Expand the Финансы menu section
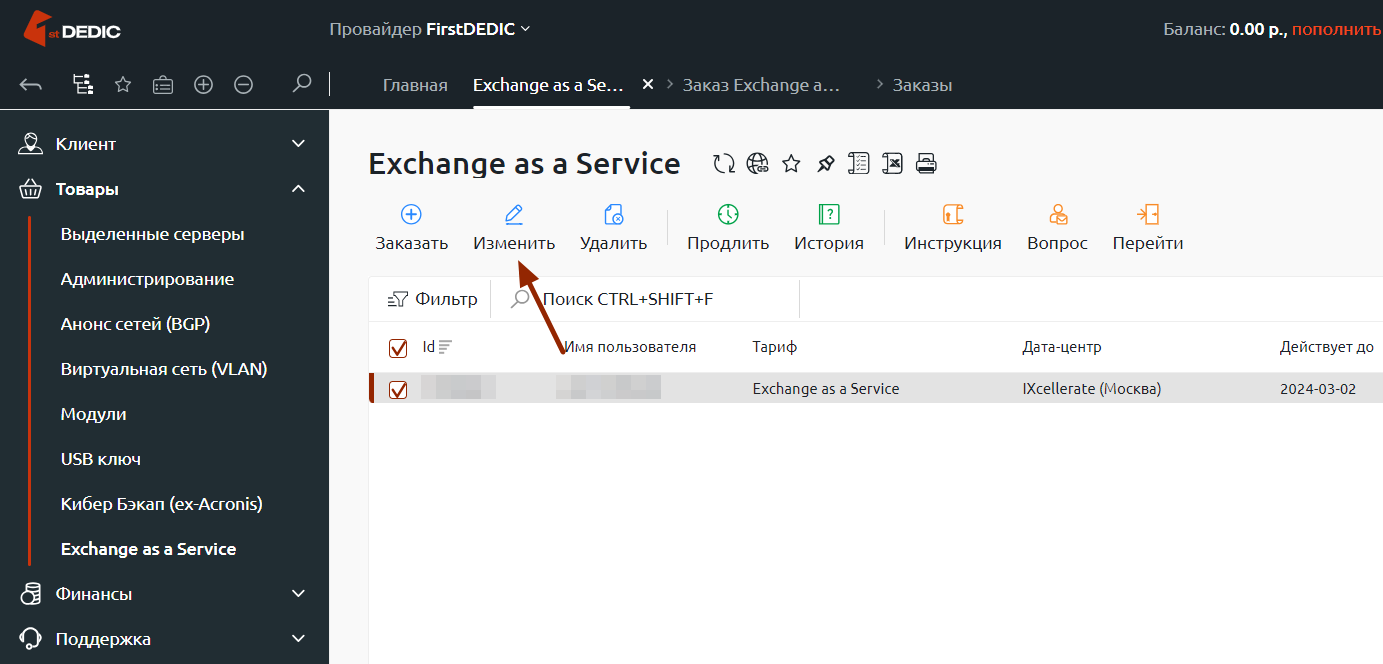The image size is (1383, 664). 164,594
